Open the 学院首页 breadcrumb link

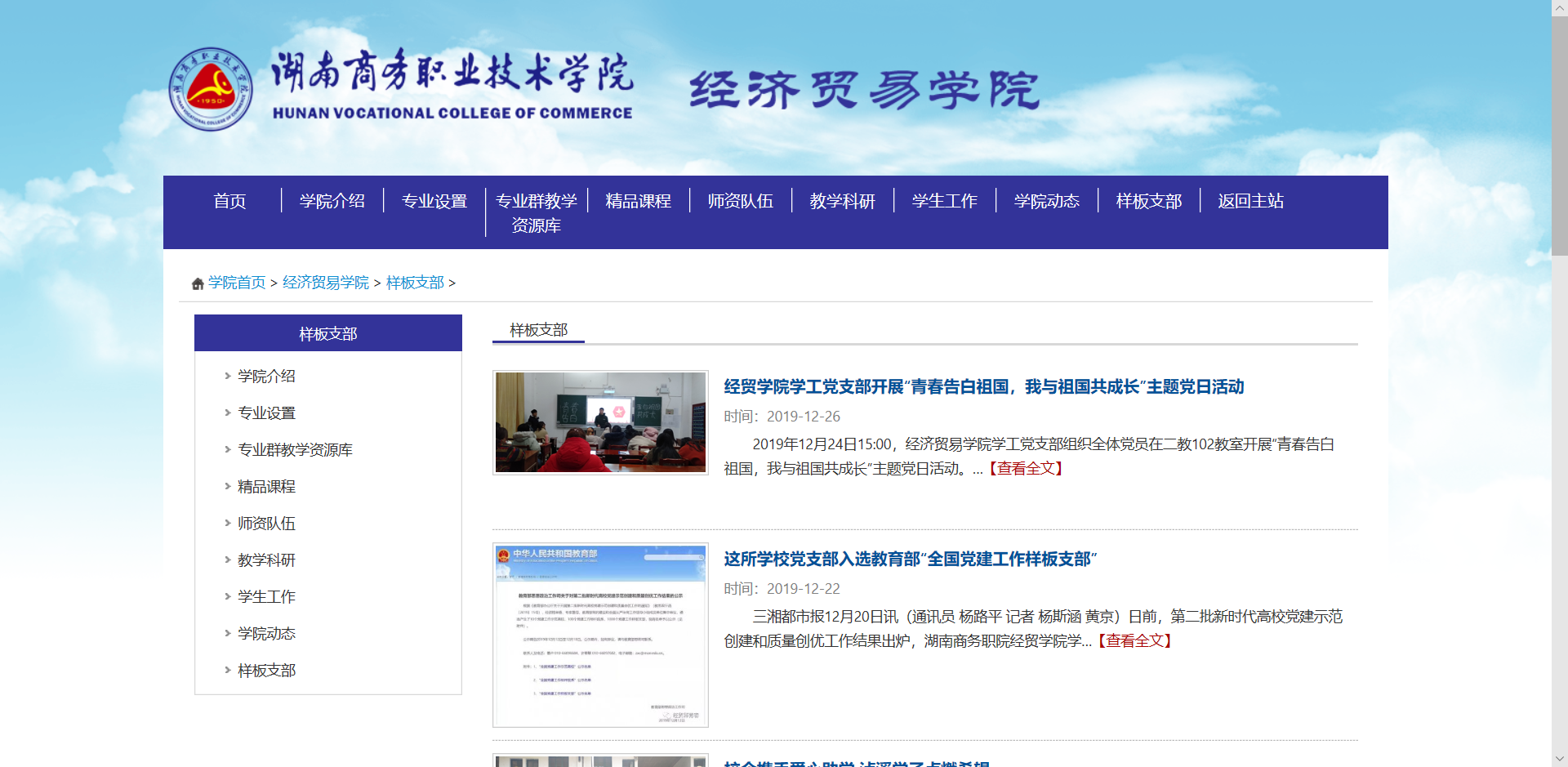(237, 283)
